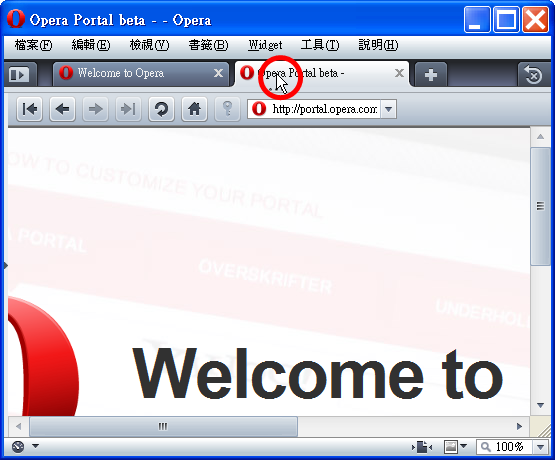Expand the zoom level dropdown arrow

point(540,447)
